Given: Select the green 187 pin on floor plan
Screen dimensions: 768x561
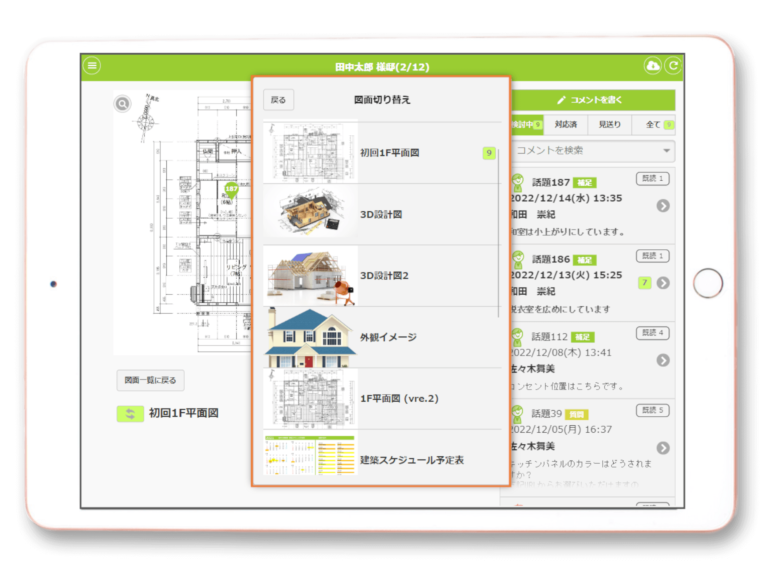Looking at the screenshot, I should pyautogui.click(x=231, y=188).
